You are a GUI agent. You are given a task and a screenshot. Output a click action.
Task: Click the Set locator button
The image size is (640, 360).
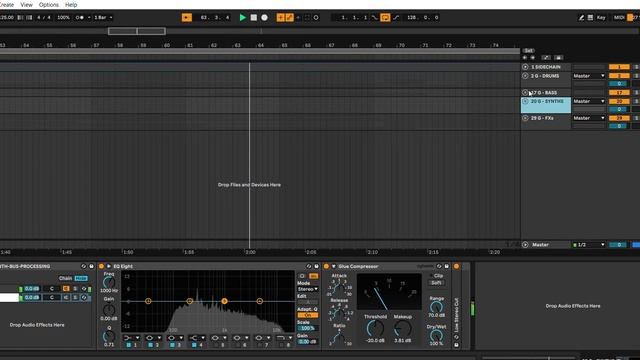click(528, 51)
